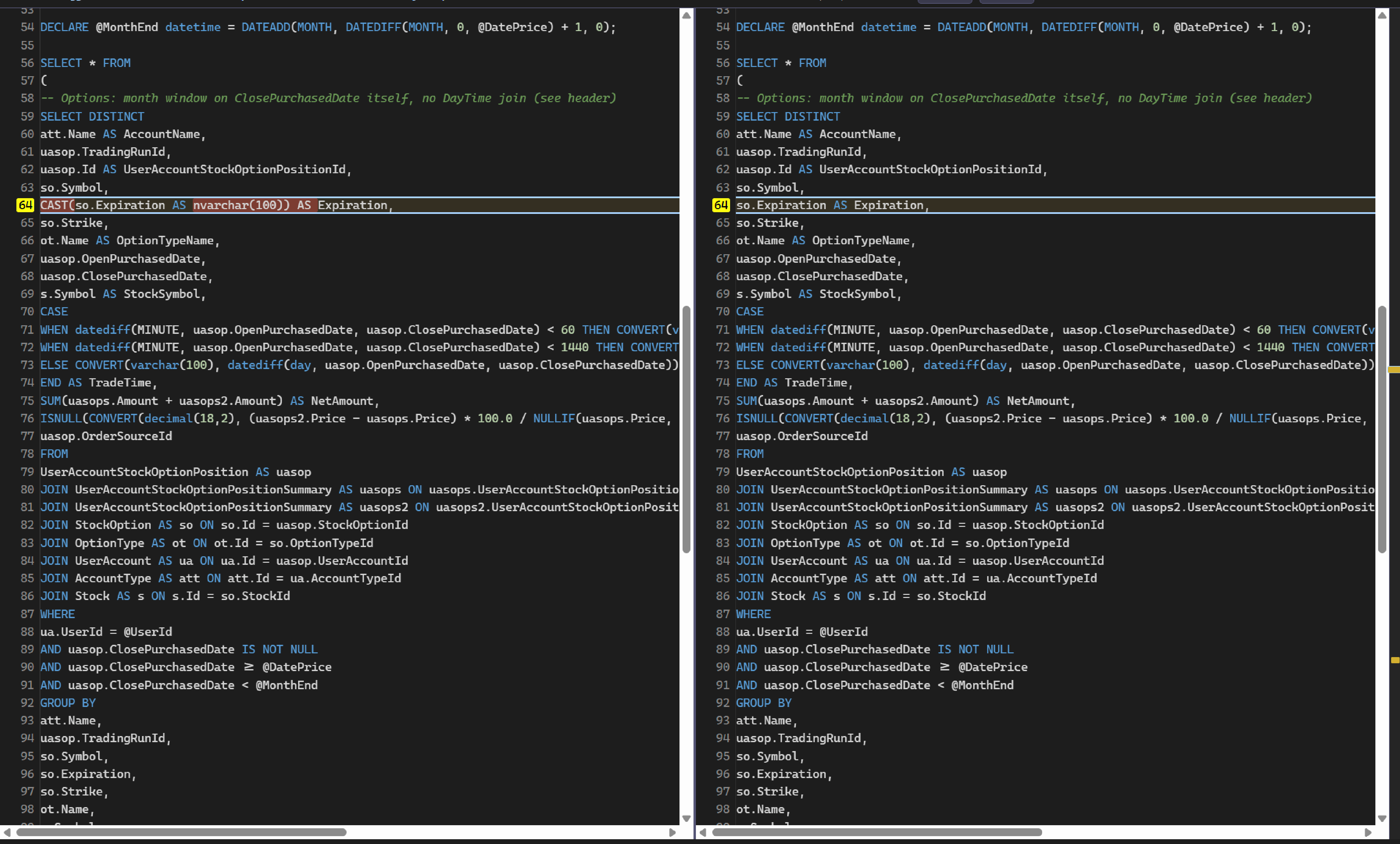
Task: Click 'ClosePurchasedDate IS NOT NULL' line, right pane
Action: point(874,649)
